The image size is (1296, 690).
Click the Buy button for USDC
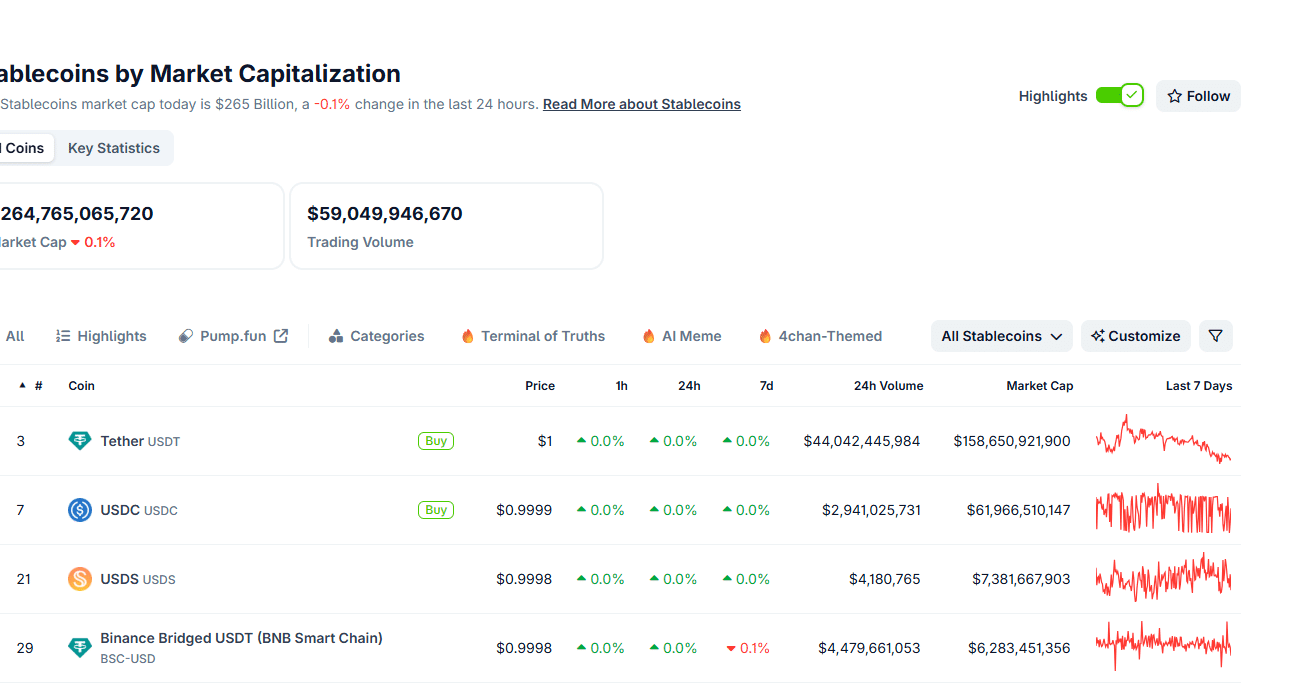pyautogui.click(x=436, y=510)
